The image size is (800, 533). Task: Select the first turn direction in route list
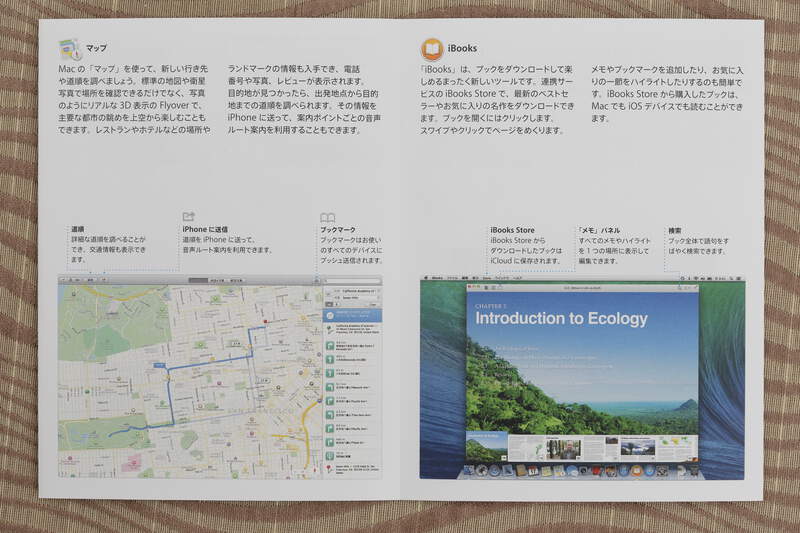pos(352,346)
